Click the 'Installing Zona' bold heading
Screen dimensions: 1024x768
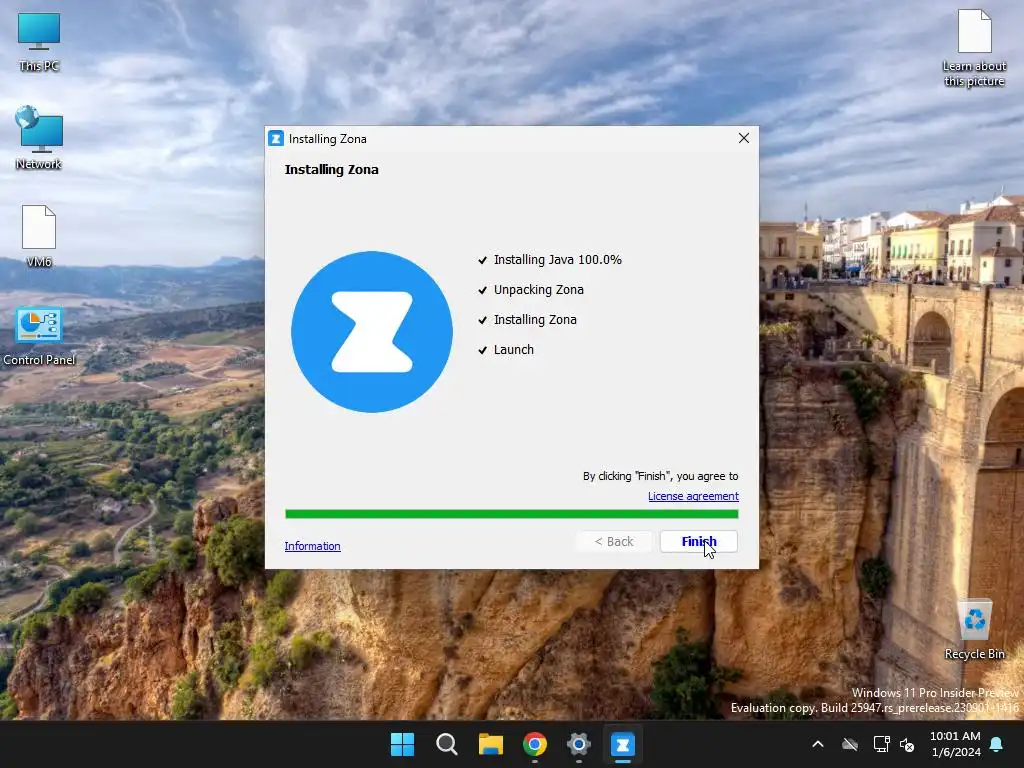(332, 170)
